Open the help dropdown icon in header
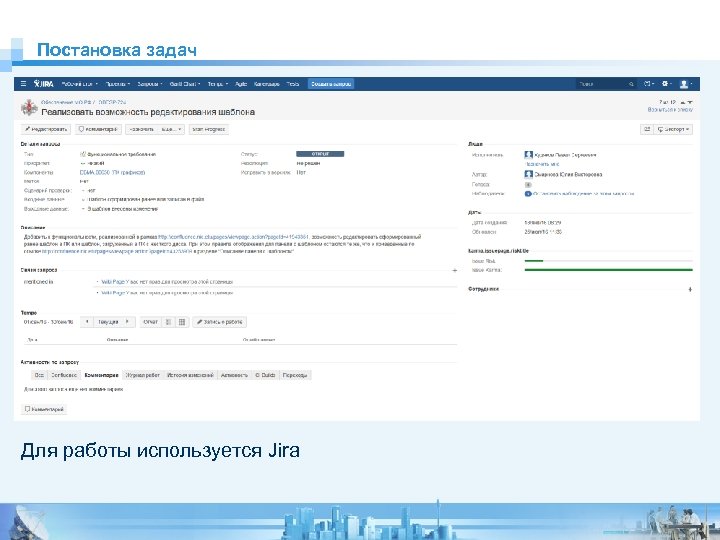 click(x=648, y=84)
